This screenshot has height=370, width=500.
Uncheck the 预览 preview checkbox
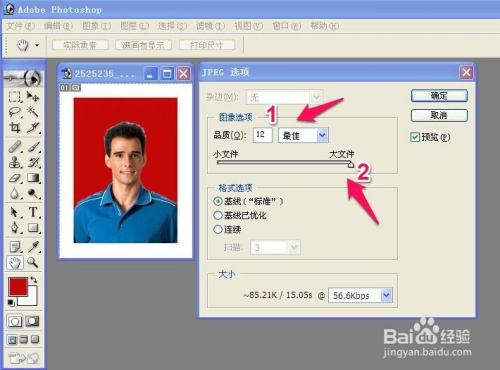point(415,137)
